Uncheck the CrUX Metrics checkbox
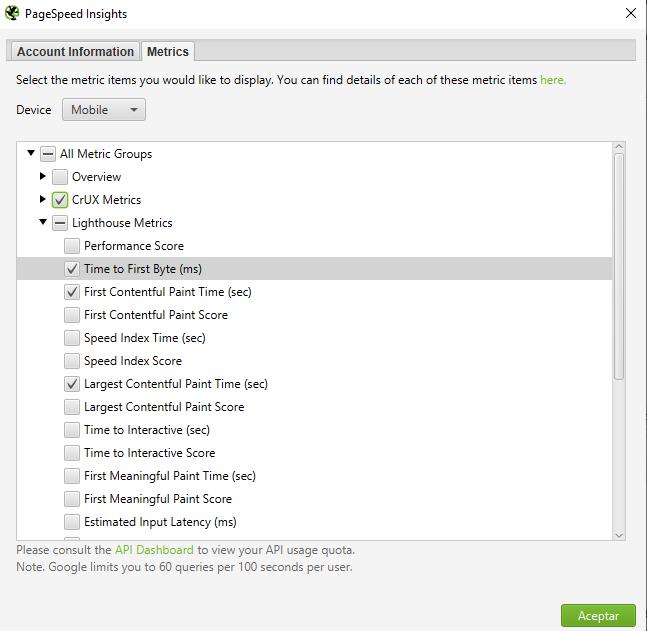 pos(60,200)
